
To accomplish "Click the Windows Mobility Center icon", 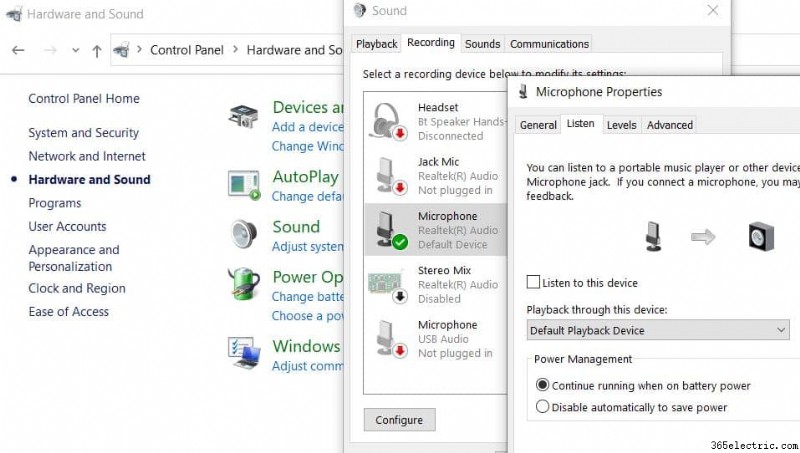I will click(244, 353).
